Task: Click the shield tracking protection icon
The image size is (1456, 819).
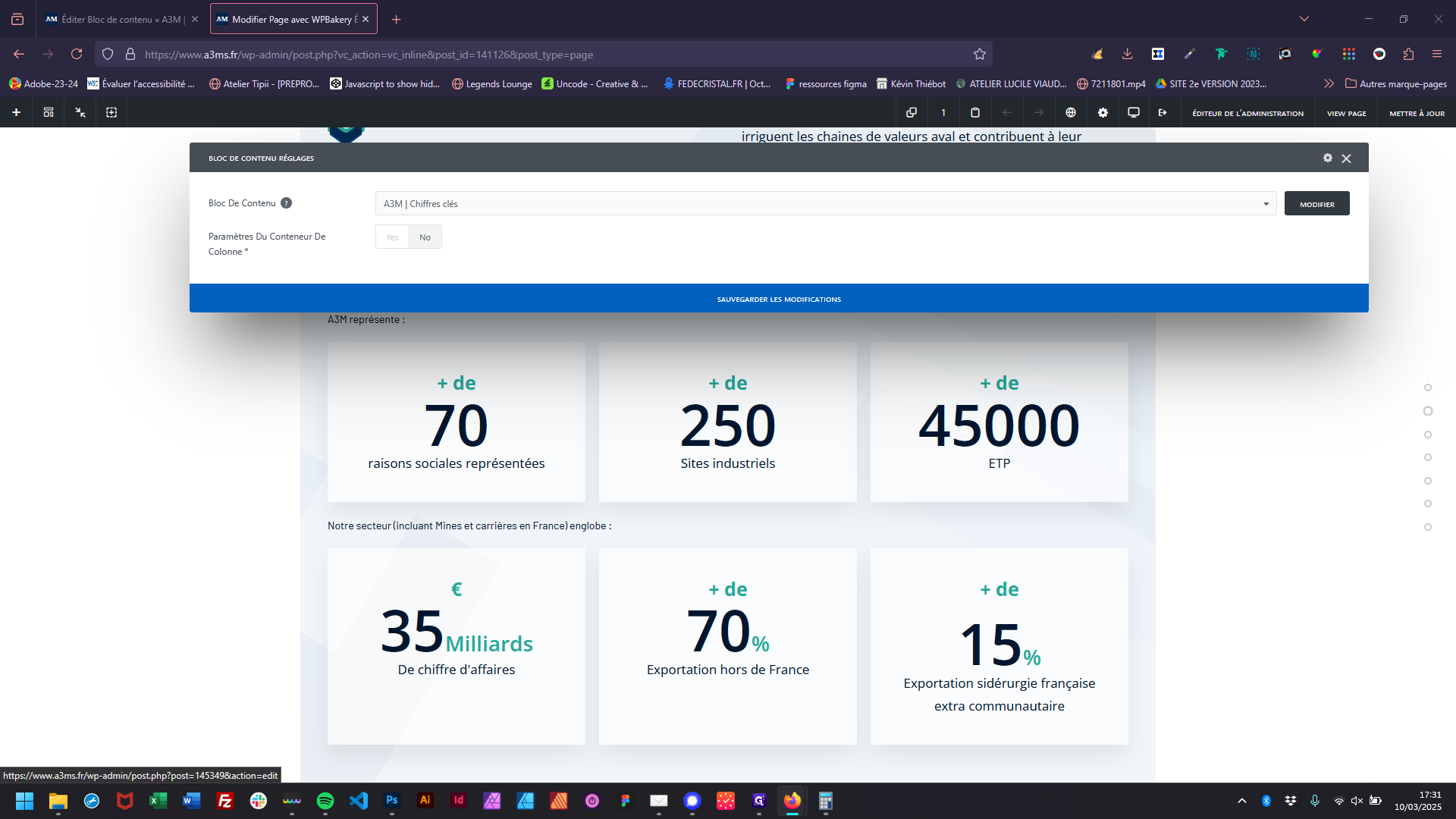Action: point(108,54)
